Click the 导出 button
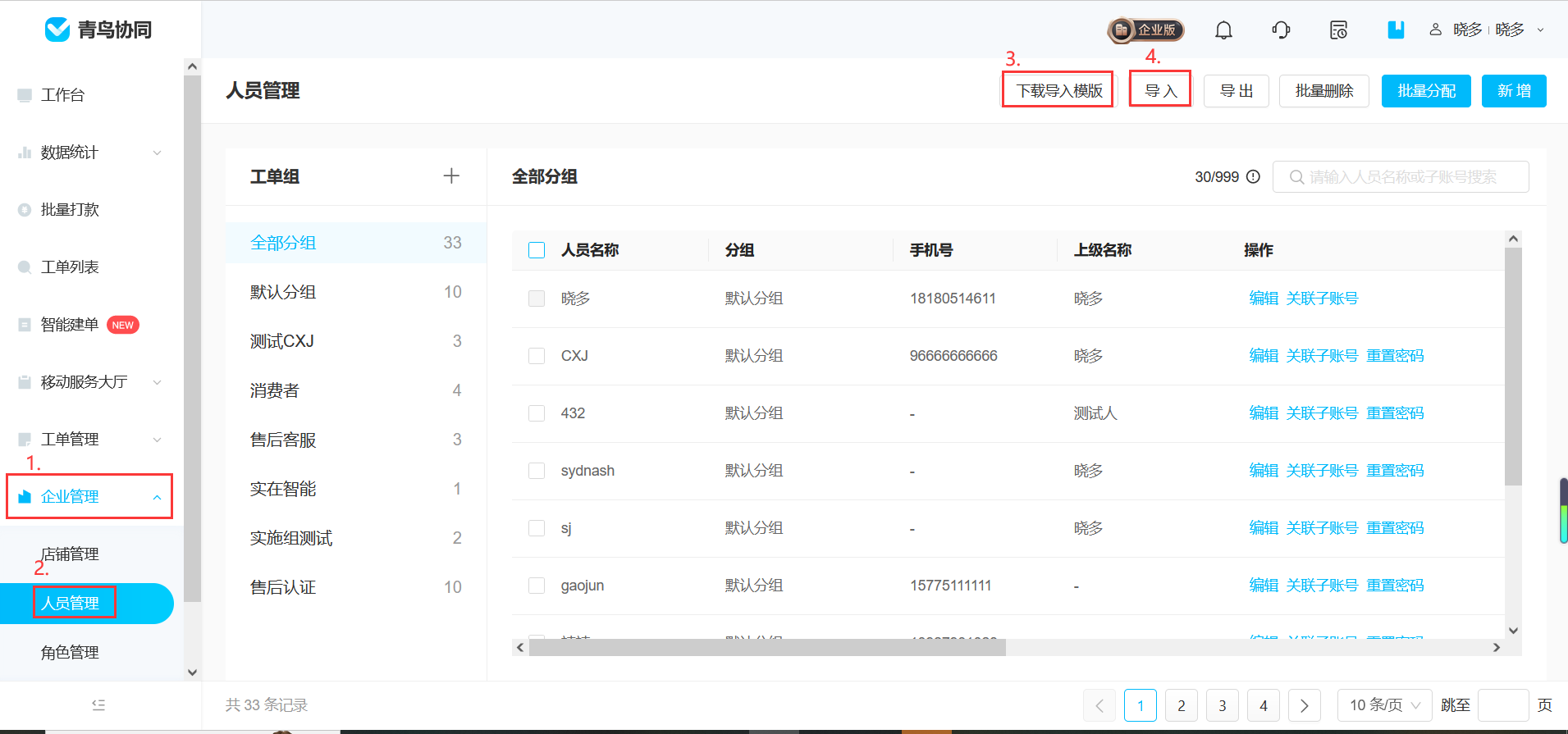 (x=1237, y=91)
